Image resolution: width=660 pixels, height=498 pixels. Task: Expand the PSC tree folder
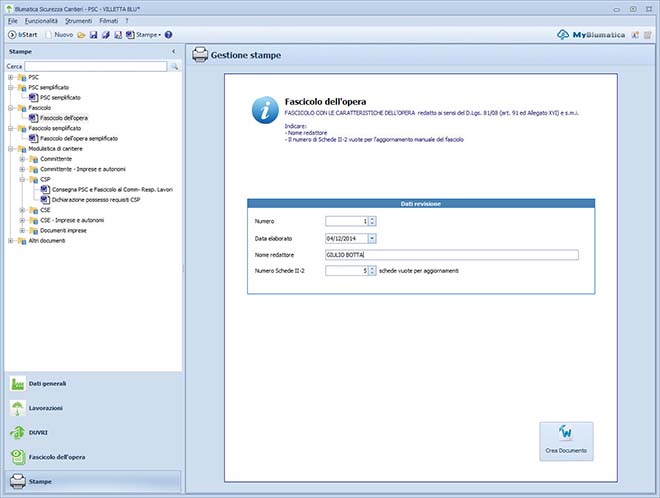coord(10,77)
